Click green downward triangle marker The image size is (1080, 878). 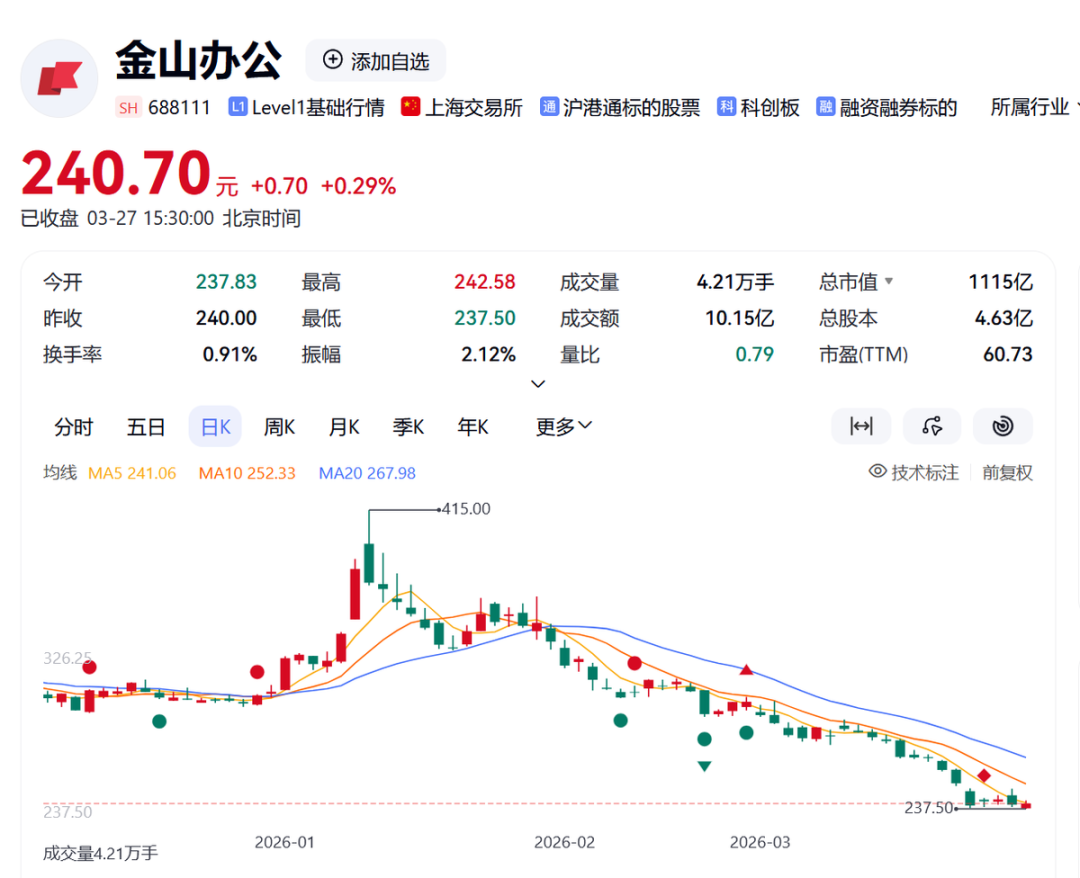click(704, 766)
